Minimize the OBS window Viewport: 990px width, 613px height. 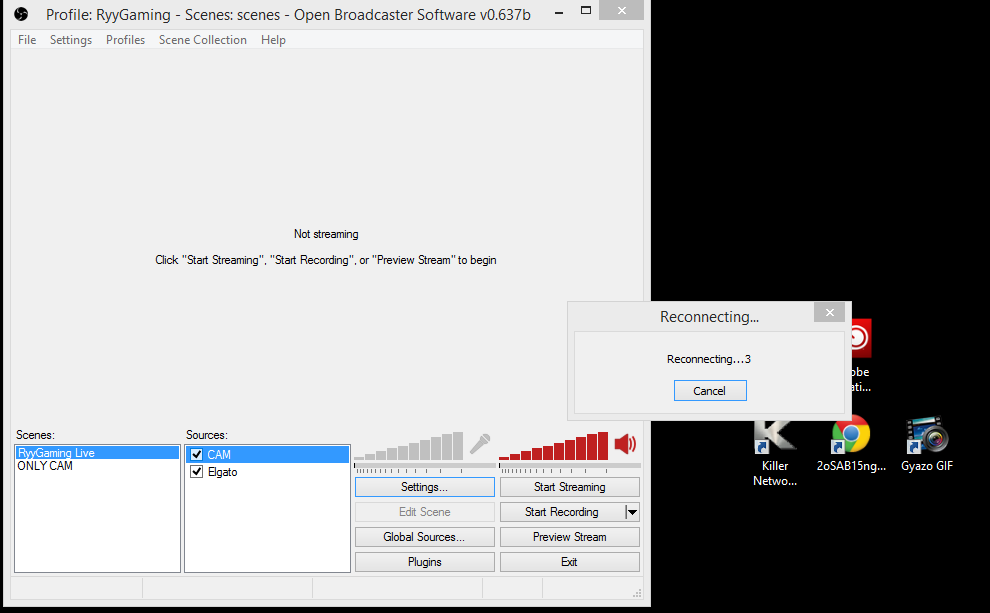point(559,12)
